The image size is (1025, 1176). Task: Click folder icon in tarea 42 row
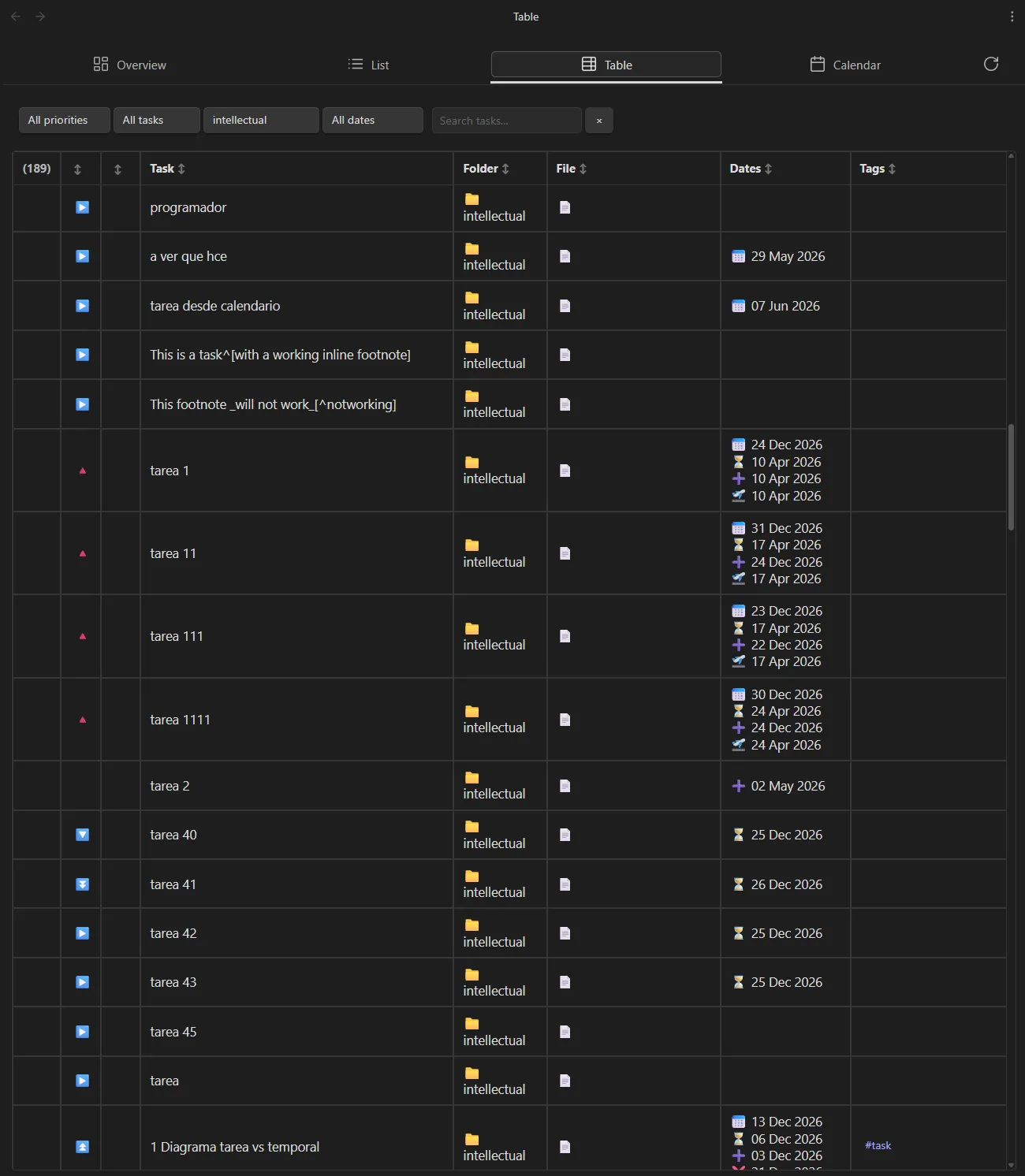[471, 925]
